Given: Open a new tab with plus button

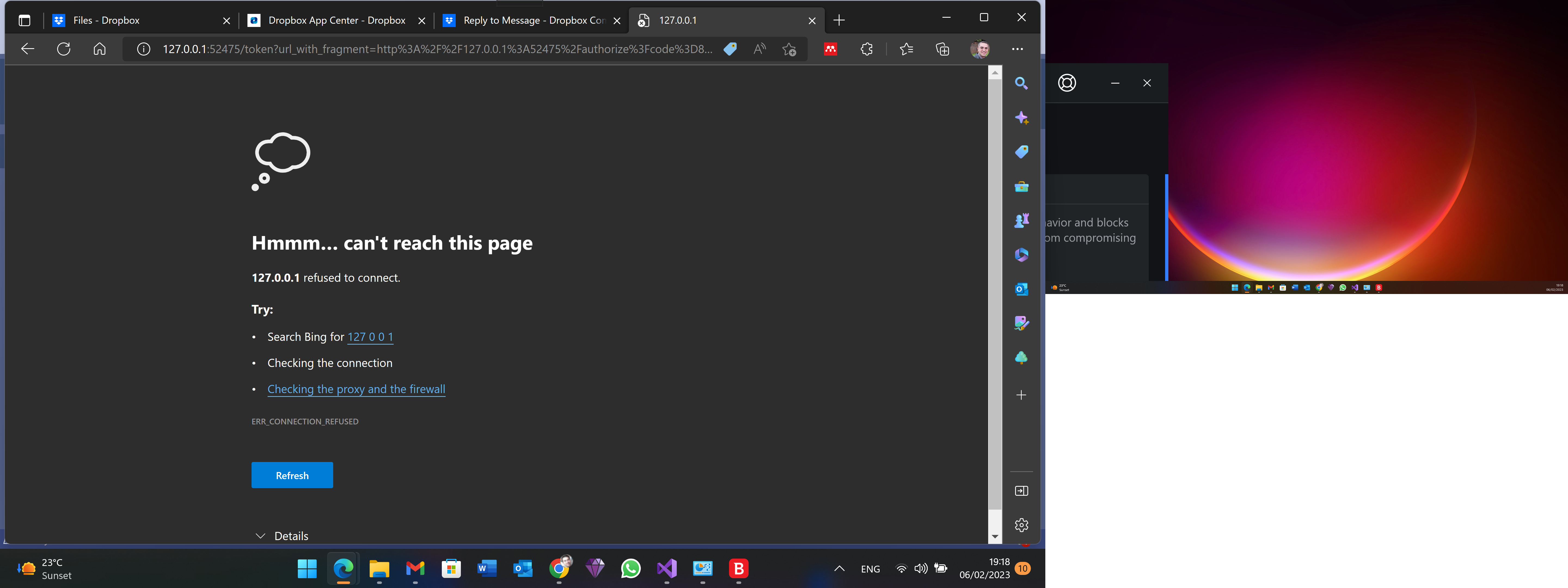Looking at the screenshot, I should (x=839, y=20).
